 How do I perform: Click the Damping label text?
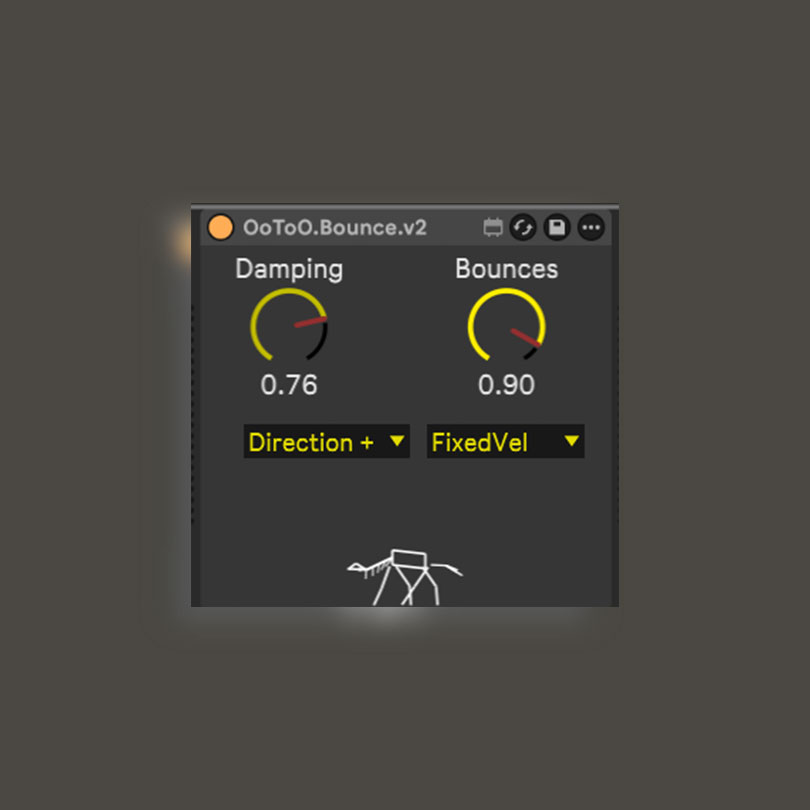click(x=289, y=269)
